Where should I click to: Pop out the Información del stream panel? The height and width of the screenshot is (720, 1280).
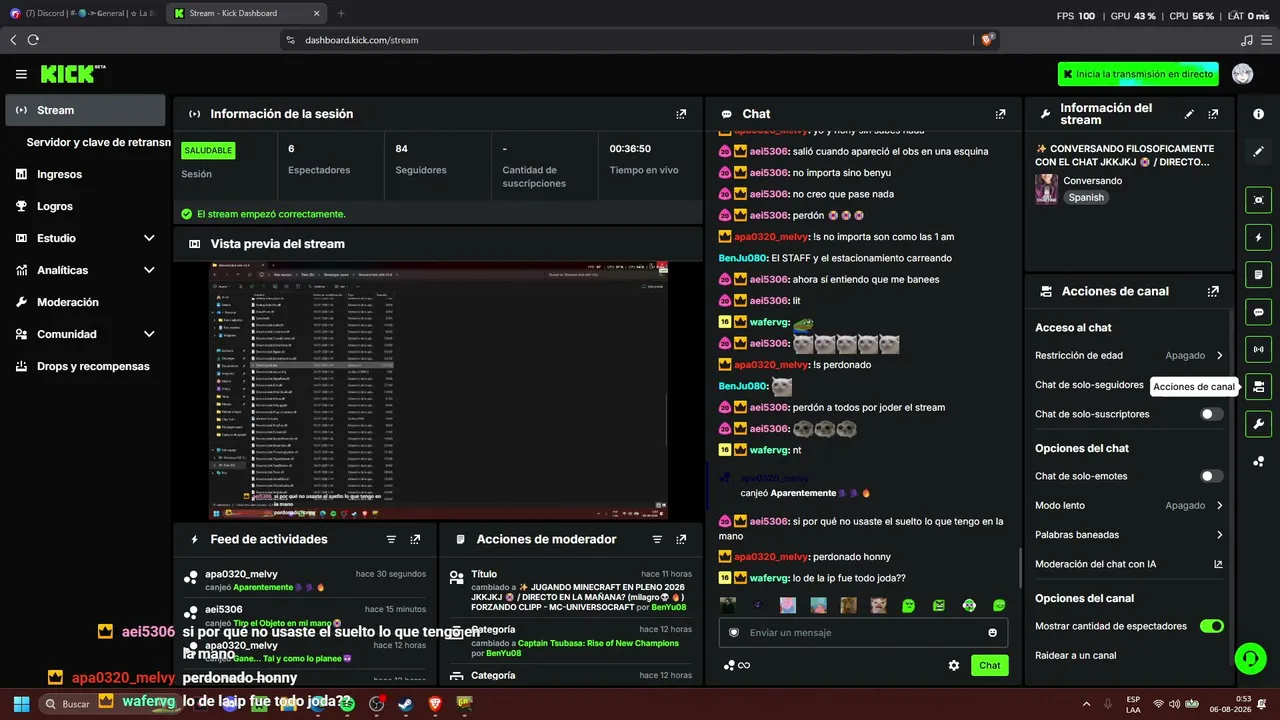click(1213, 114)
